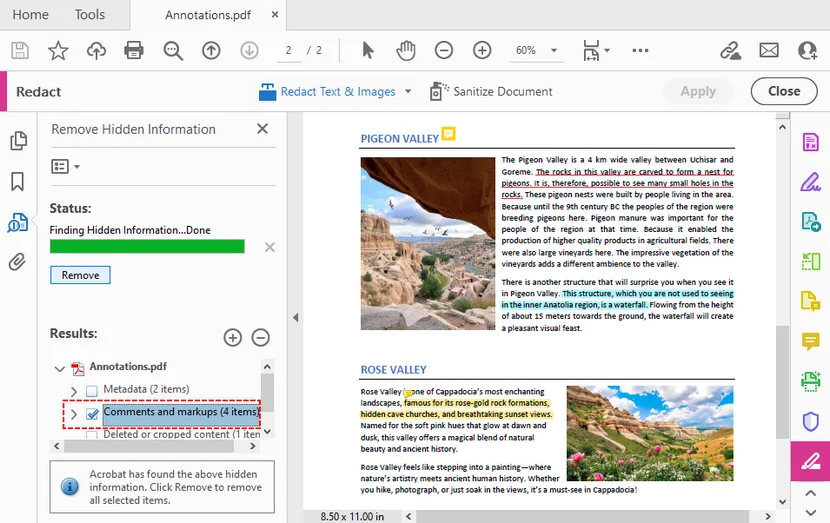Click Sanitize Document
Image resolution: width=830 pixels, height=523 pixels.
(x=491, y=92)
